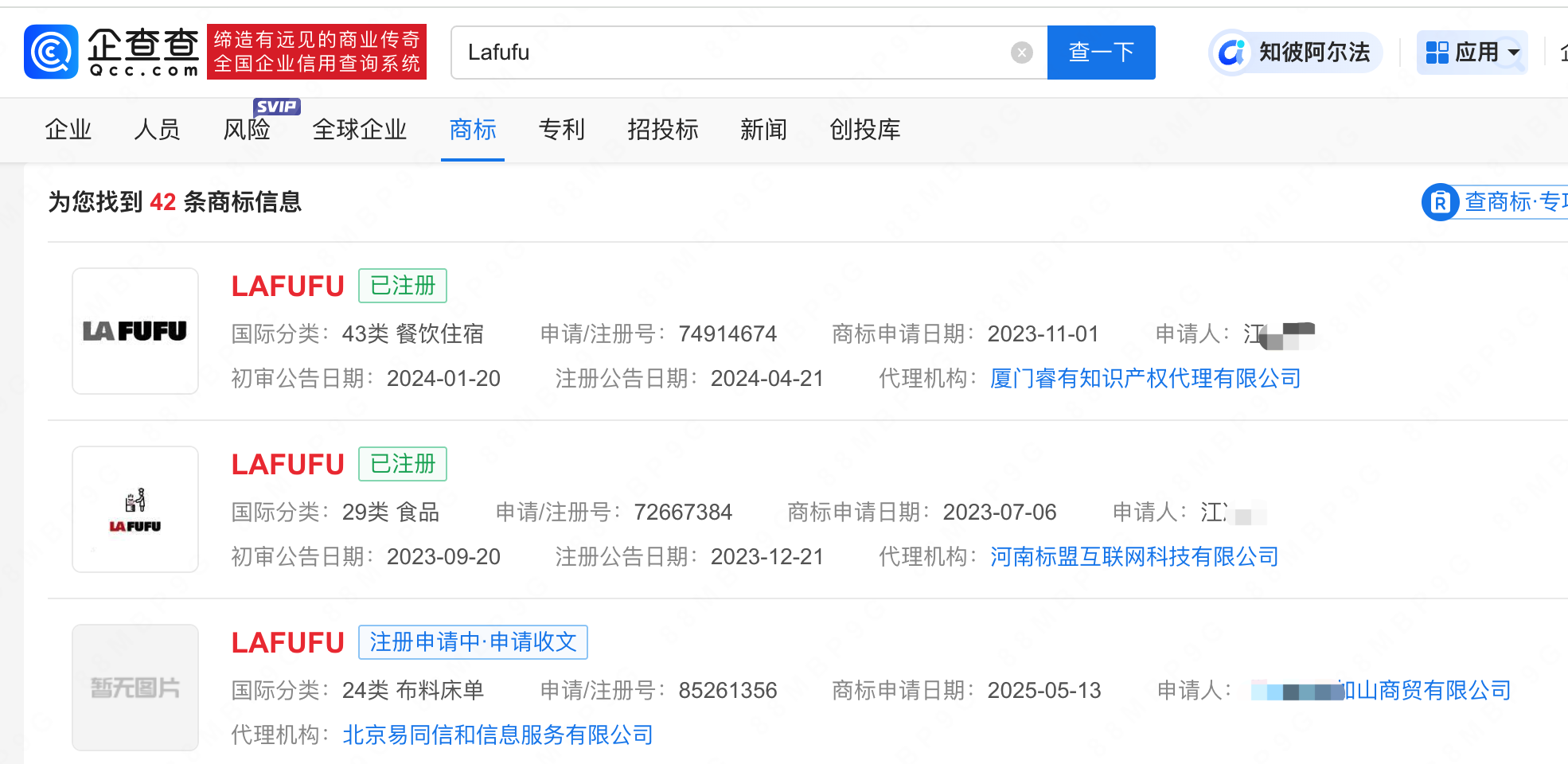Click the 查商标 registered mark icon
This screenshot has height=764, width=1568.
pos(1440,202)
